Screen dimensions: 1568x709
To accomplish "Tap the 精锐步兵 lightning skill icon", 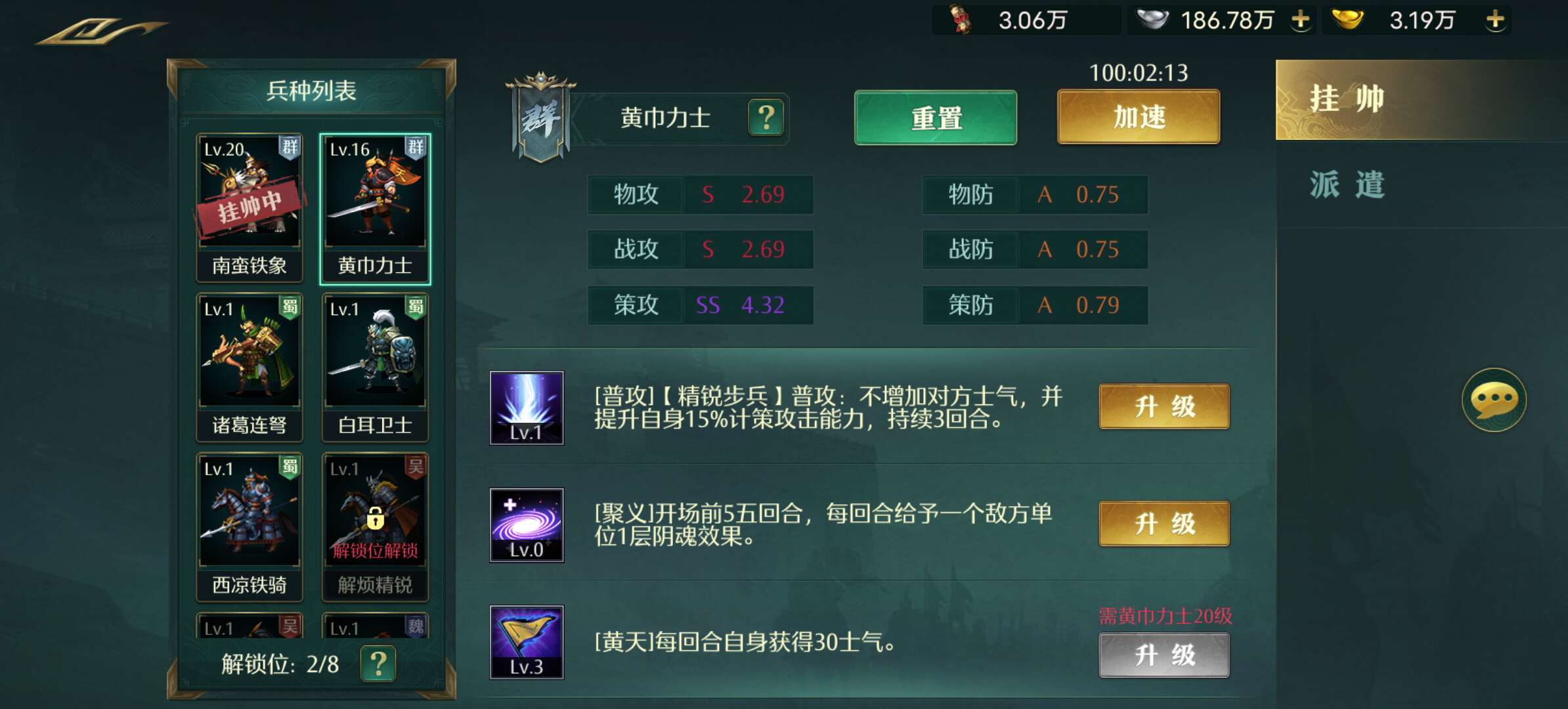I will point(527,408).
